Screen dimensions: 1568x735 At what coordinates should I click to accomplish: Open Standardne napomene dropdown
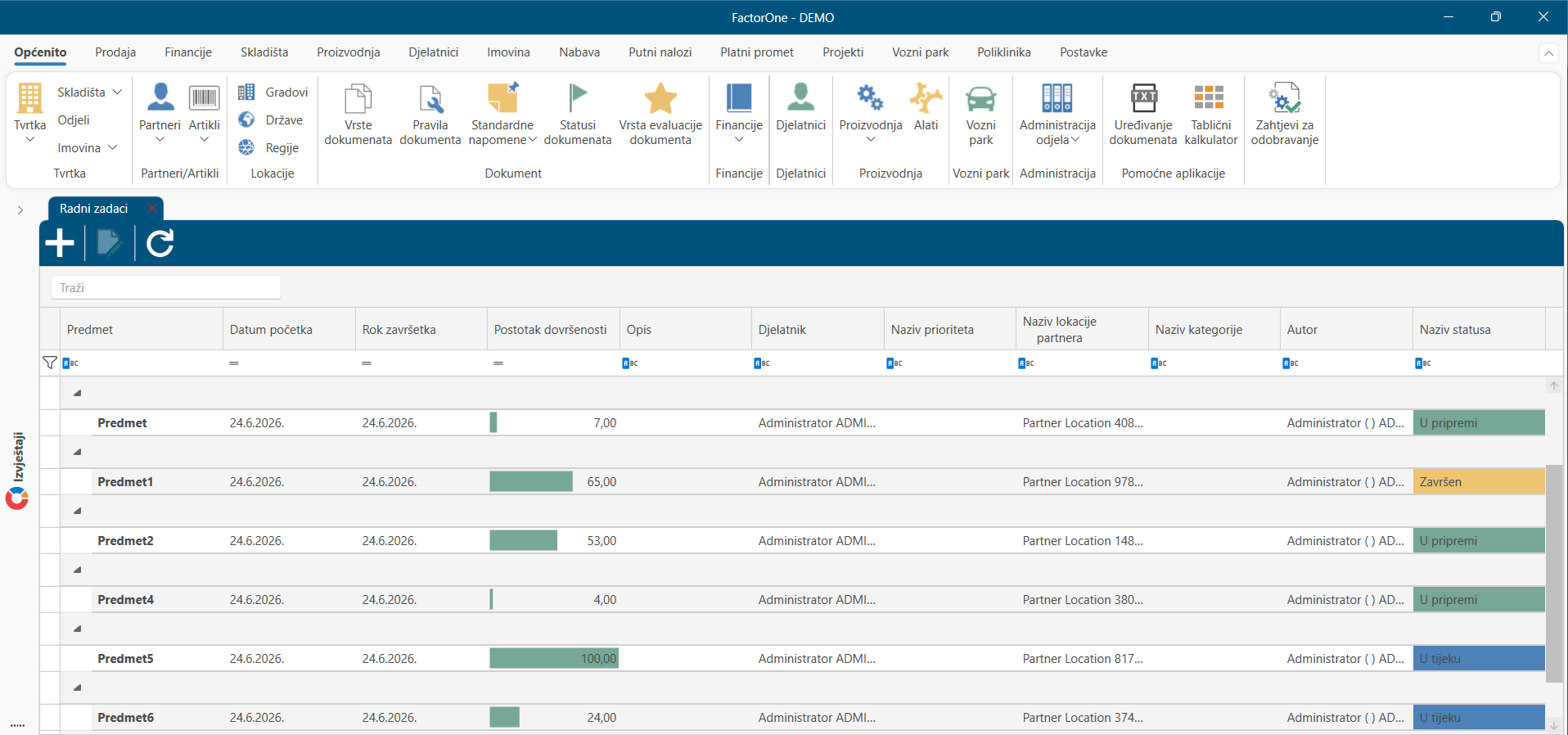click(x=502, y=115)
